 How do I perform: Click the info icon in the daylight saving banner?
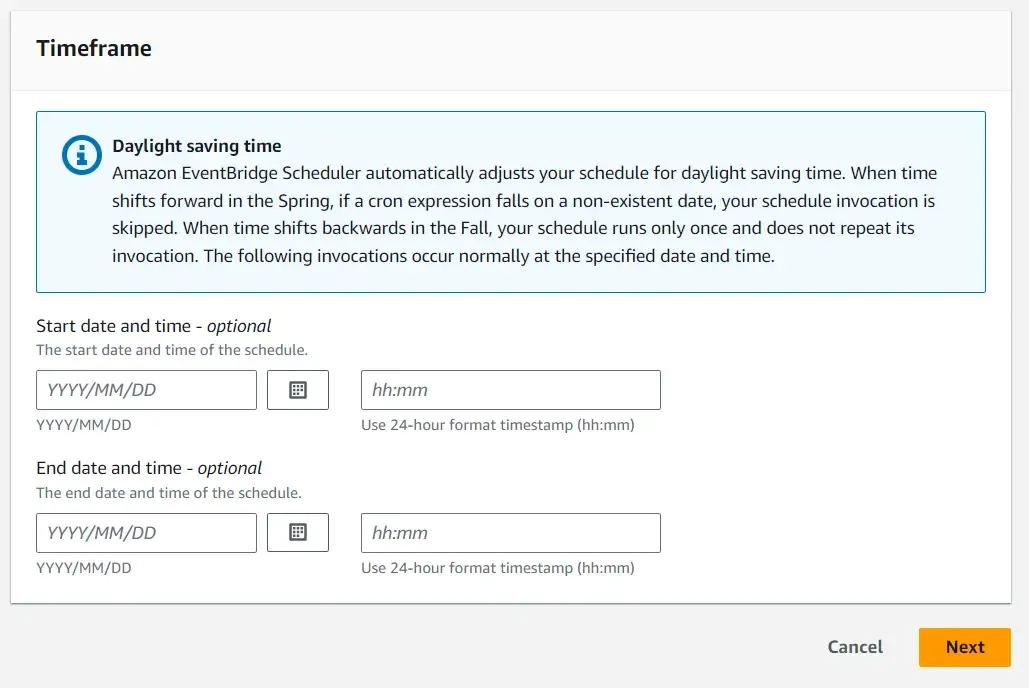point(81,155)
